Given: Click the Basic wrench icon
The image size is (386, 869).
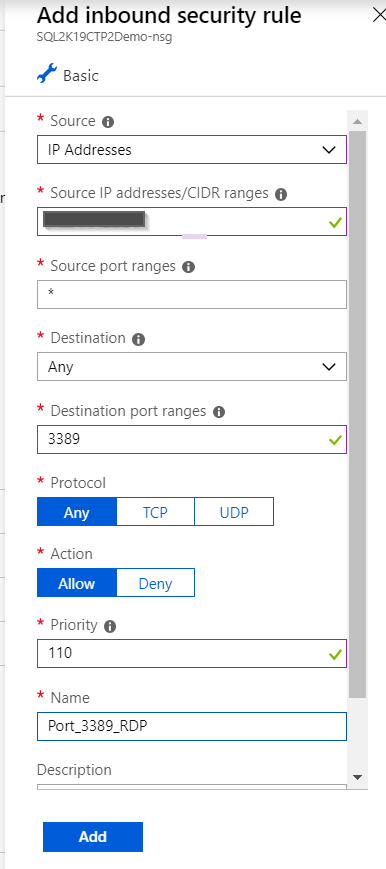Looking at the screenshot, I should pos(47,74).
